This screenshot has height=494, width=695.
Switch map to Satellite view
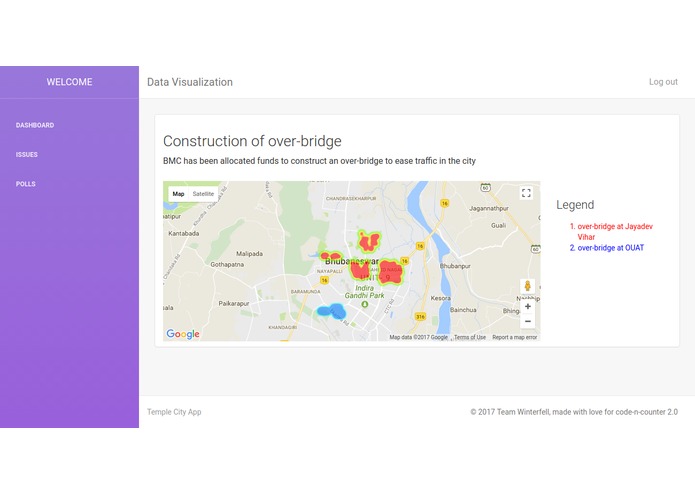pyautogui.click(x=203, y=194)
